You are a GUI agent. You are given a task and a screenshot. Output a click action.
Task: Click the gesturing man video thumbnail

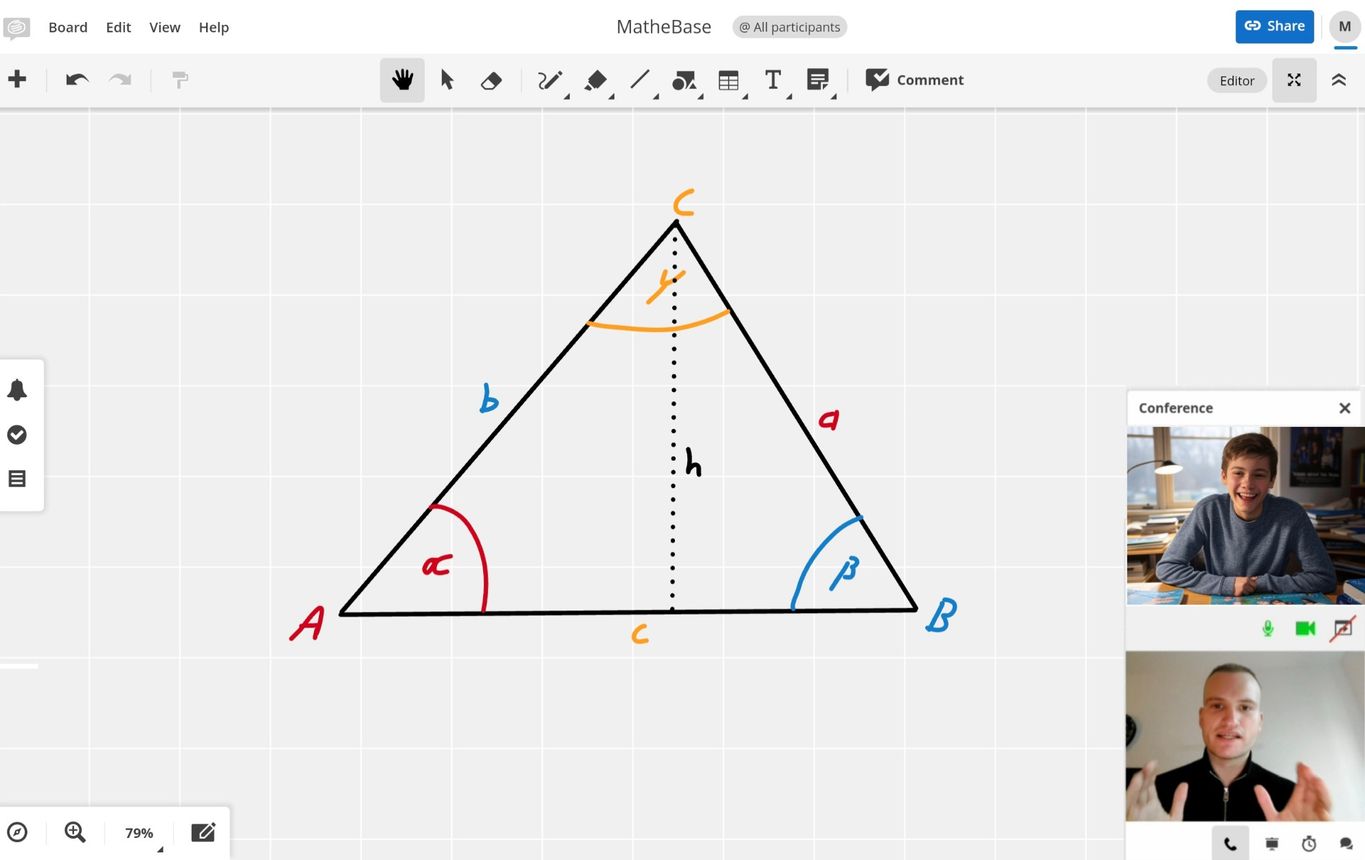point(1246,736)
